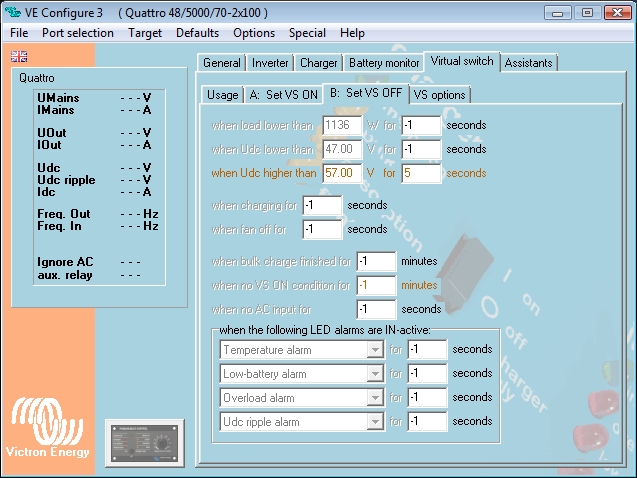Minimize the VE Configure window
Image resolution: width=637 pixels, height=478 pixels.
[557, 13]
